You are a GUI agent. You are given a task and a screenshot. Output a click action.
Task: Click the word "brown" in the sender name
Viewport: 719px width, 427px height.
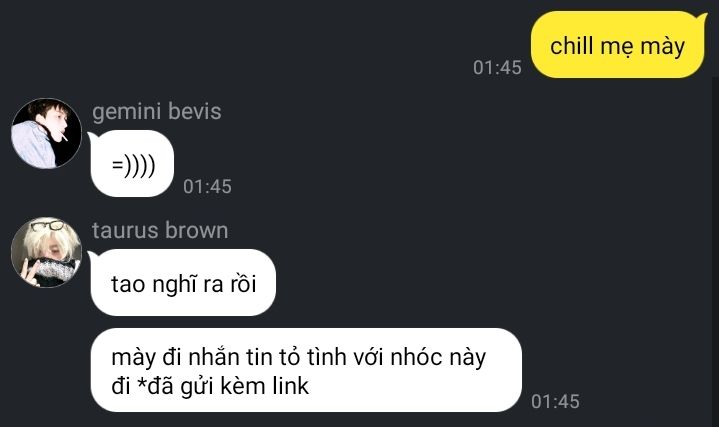tap(196, 230)
